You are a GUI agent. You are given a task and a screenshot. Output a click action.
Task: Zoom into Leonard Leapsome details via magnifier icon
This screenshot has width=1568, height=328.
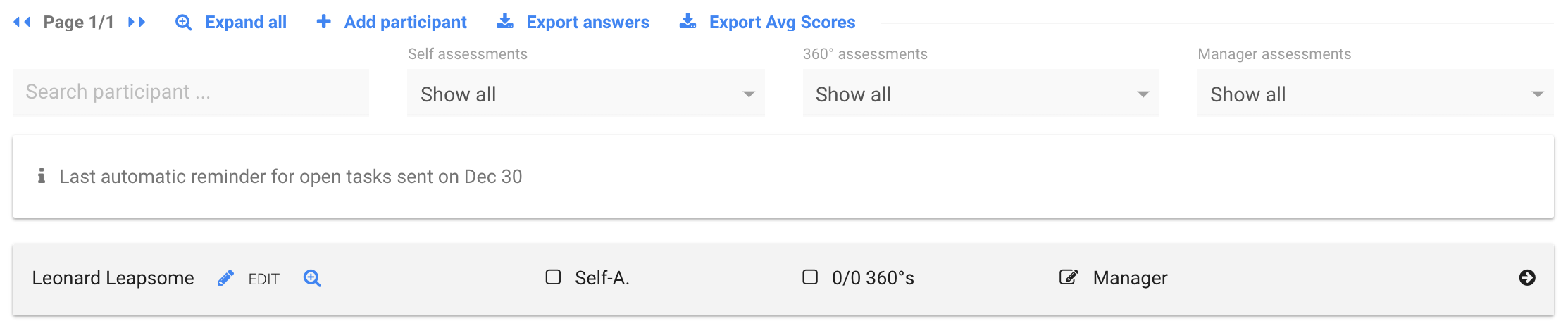[312, 278]
